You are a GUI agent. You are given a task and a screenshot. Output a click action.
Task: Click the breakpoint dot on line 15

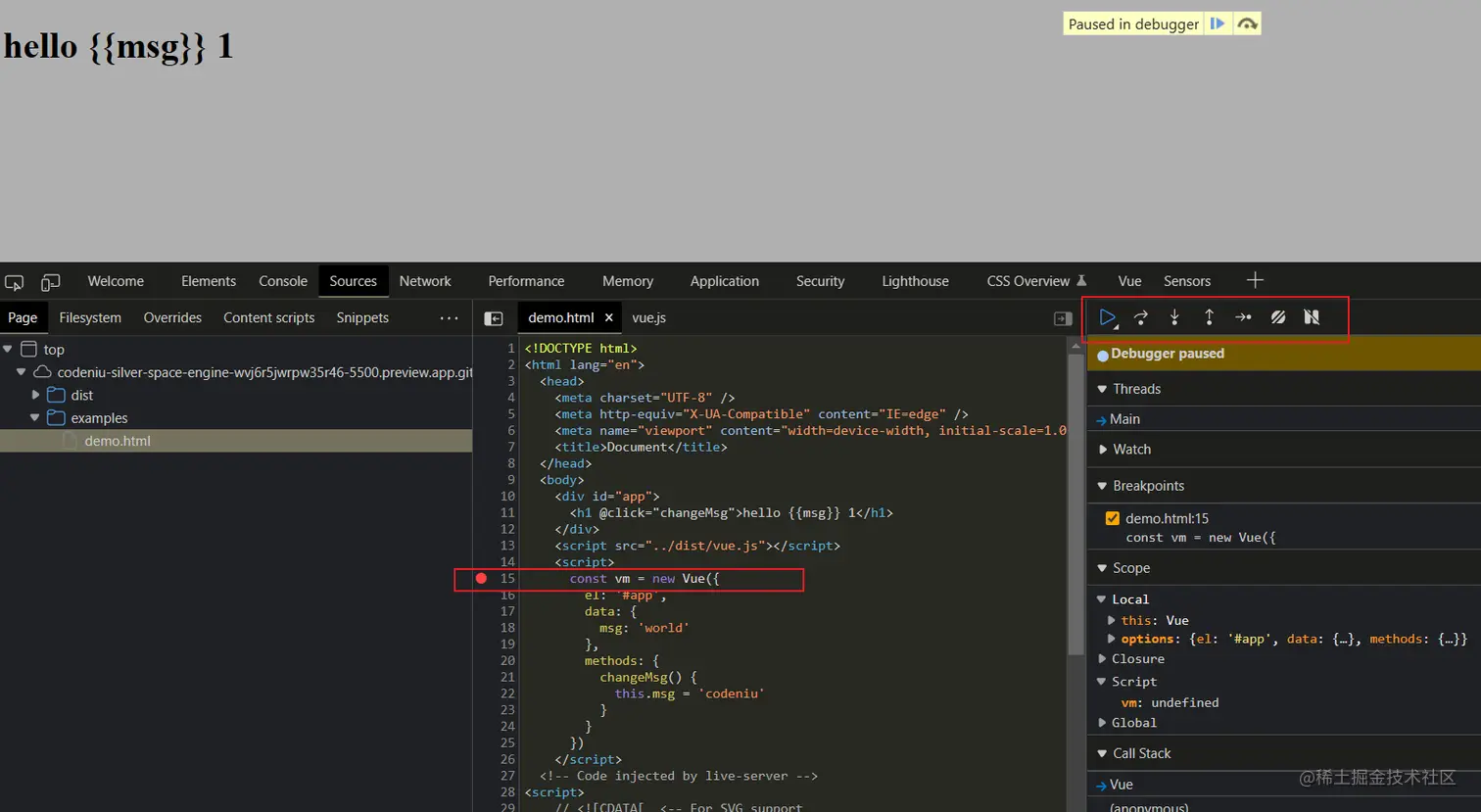pyautogui.click(x=481, y=579)
